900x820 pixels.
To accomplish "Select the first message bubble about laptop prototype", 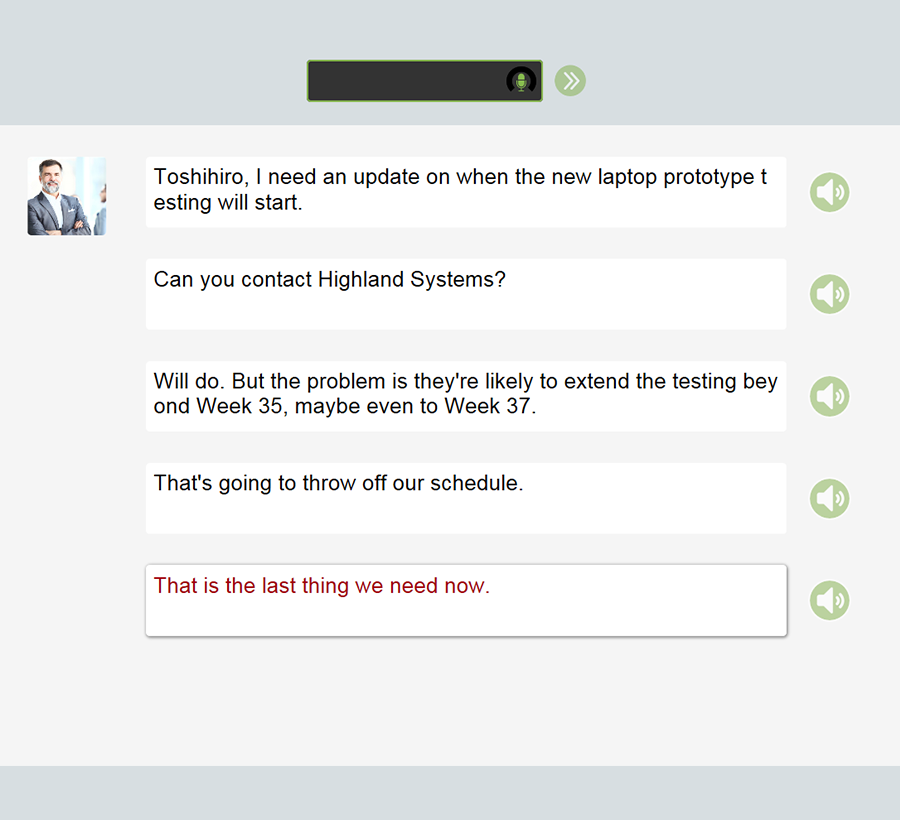I will click(465, 192).
